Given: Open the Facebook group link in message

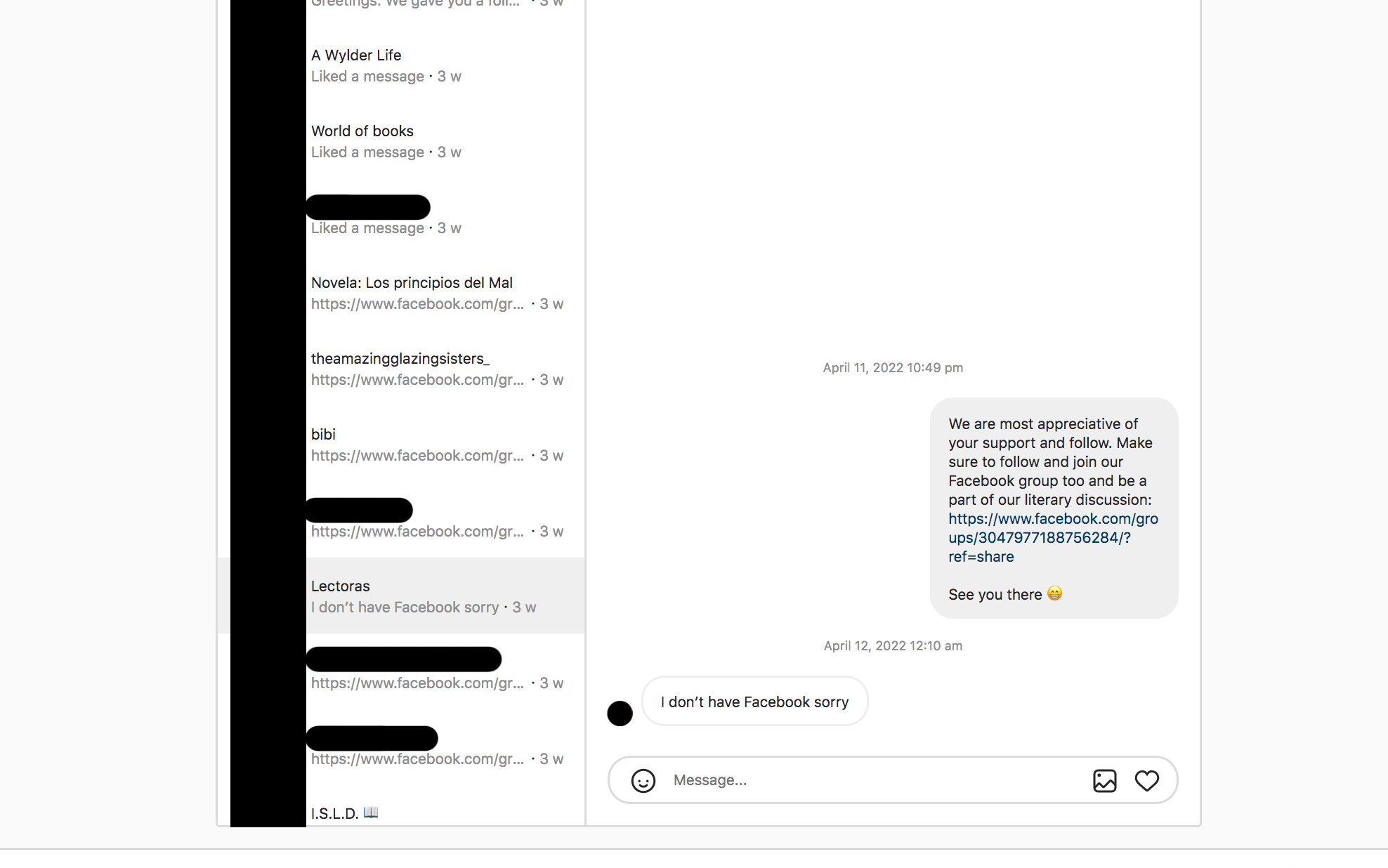Looking at the screenshot, I should point(1052,537).
